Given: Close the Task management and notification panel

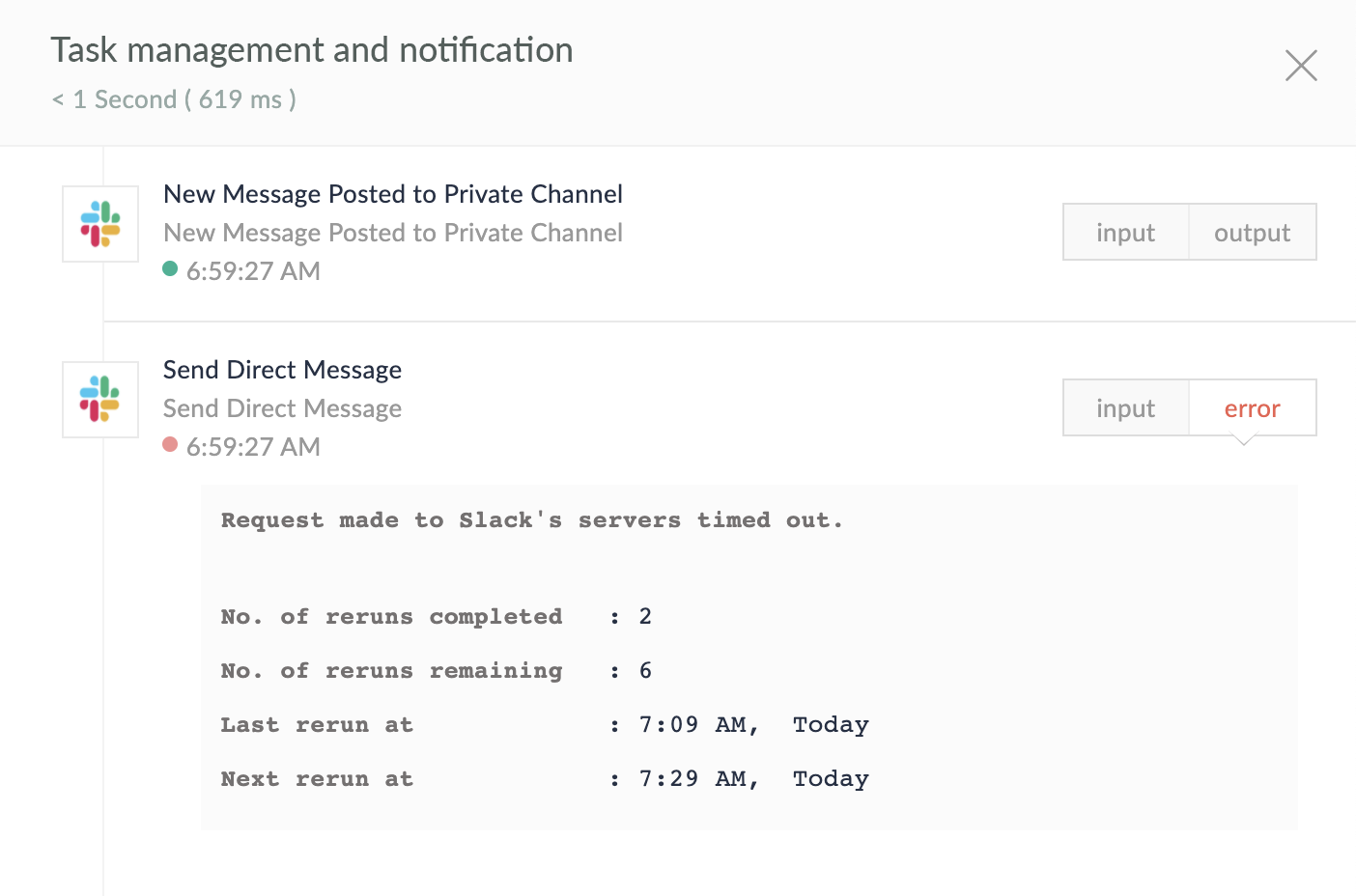Looking at the screenshot, I should pos(1301,66).
